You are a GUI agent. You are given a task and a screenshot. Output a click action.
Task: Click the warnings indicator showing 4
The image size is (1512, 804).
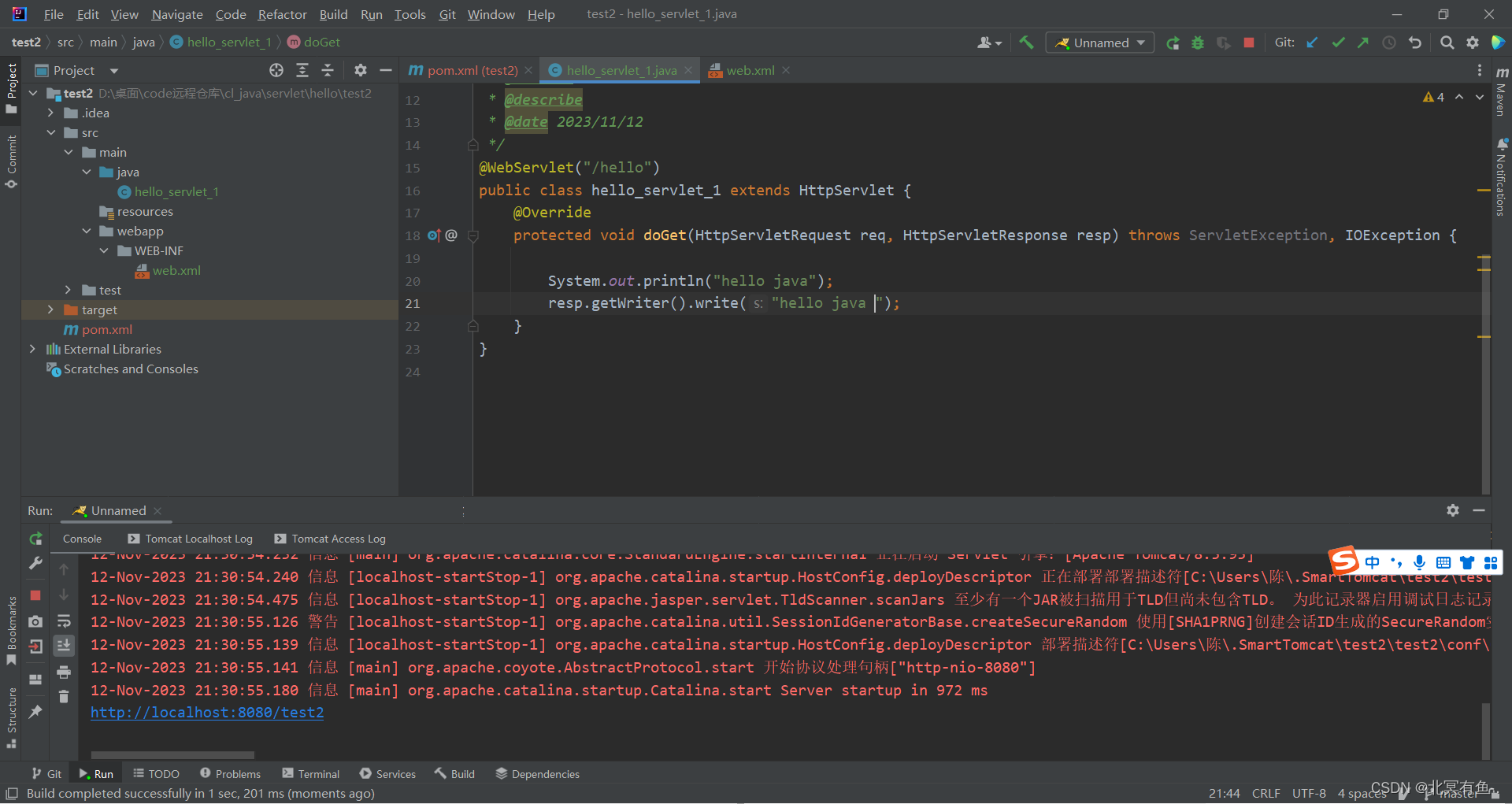coord(1433,97)
